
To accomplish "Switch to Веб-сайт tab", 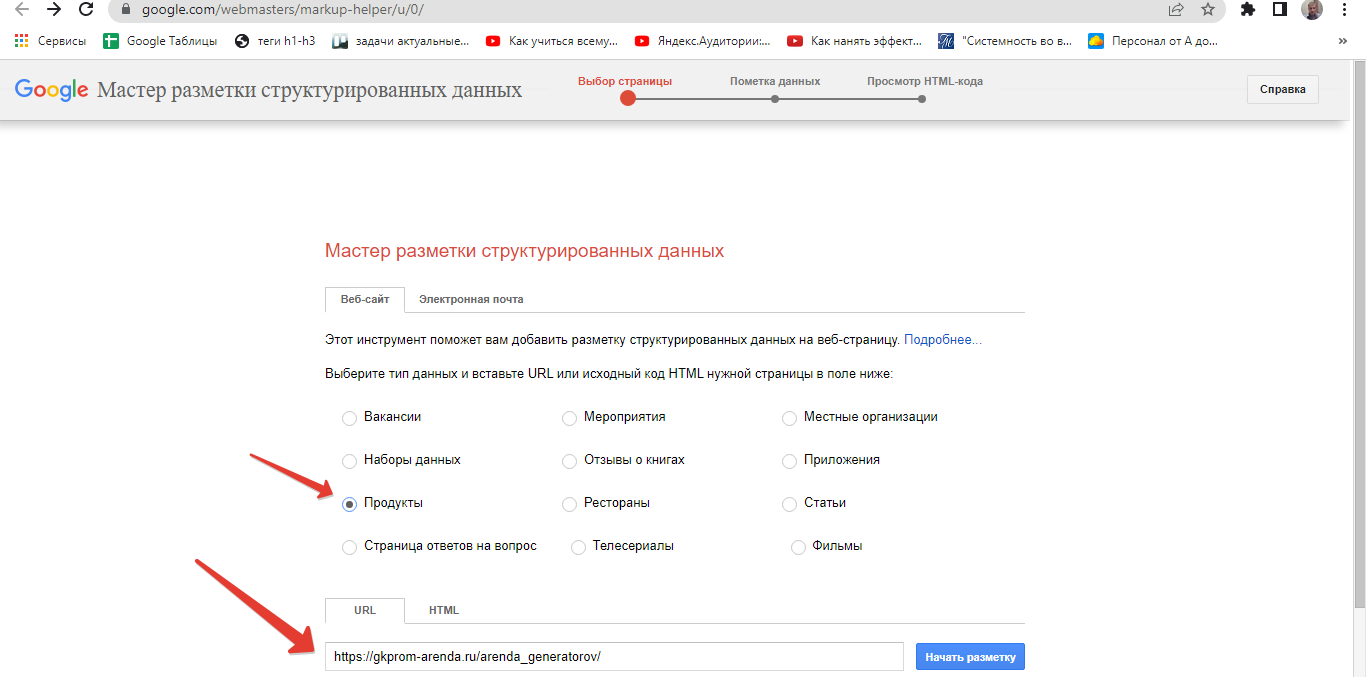I will click(365, 299).
